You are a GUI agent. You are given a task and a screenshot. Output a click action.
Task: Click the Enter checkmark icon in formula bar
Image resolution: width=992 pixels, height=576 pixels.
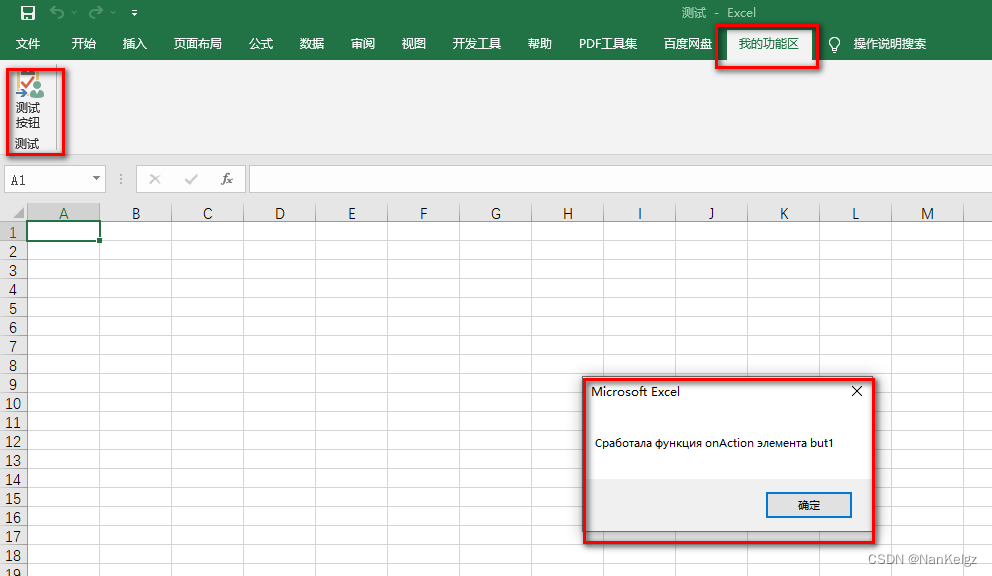pos(190,179)
